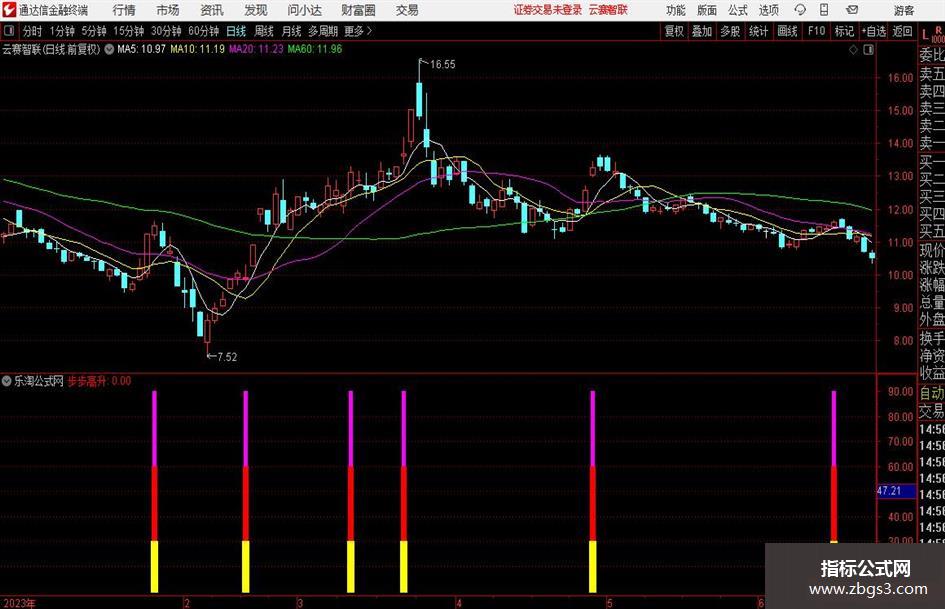
Task: Click the MA60: 11.96 indicator label
Action: pyautogui.click(x=315, y=49)
